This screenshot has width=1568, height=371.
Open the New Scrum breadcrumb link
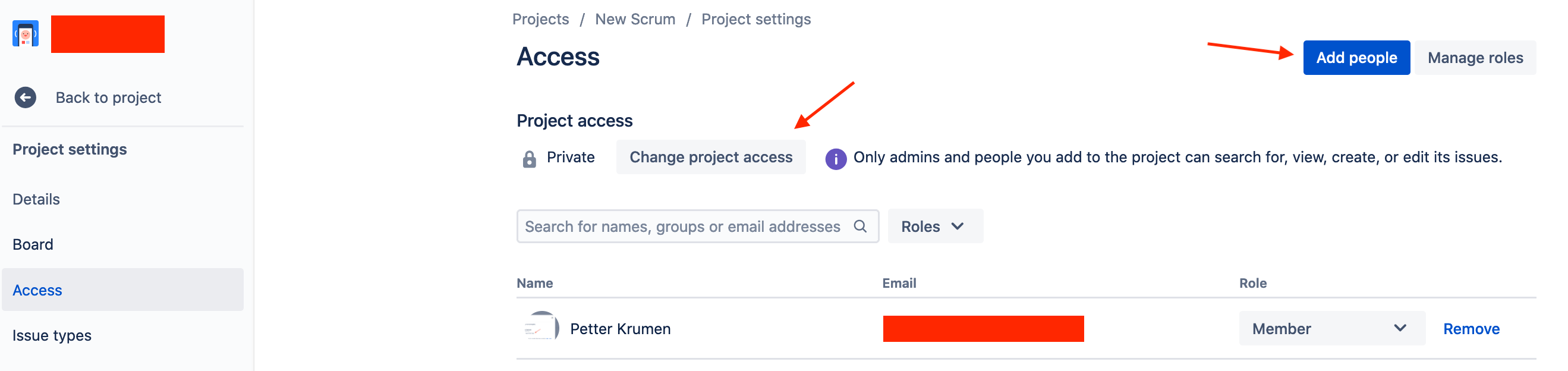635,20
